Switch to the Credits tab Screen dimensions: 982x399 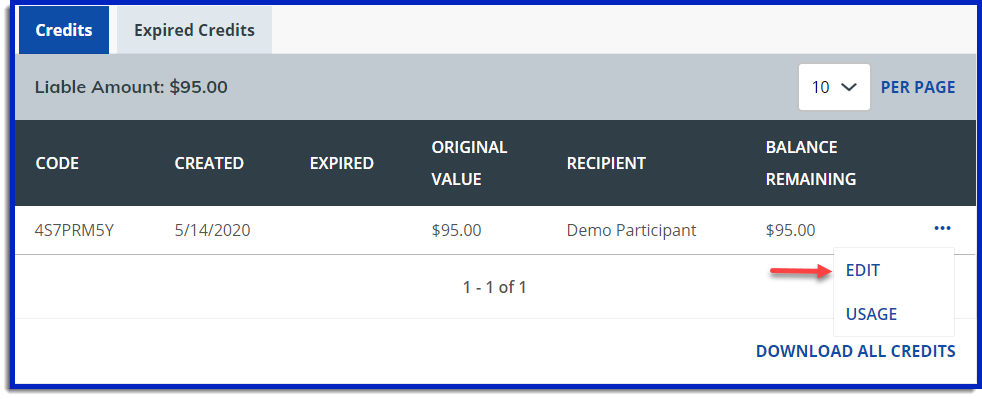point(64,30)
